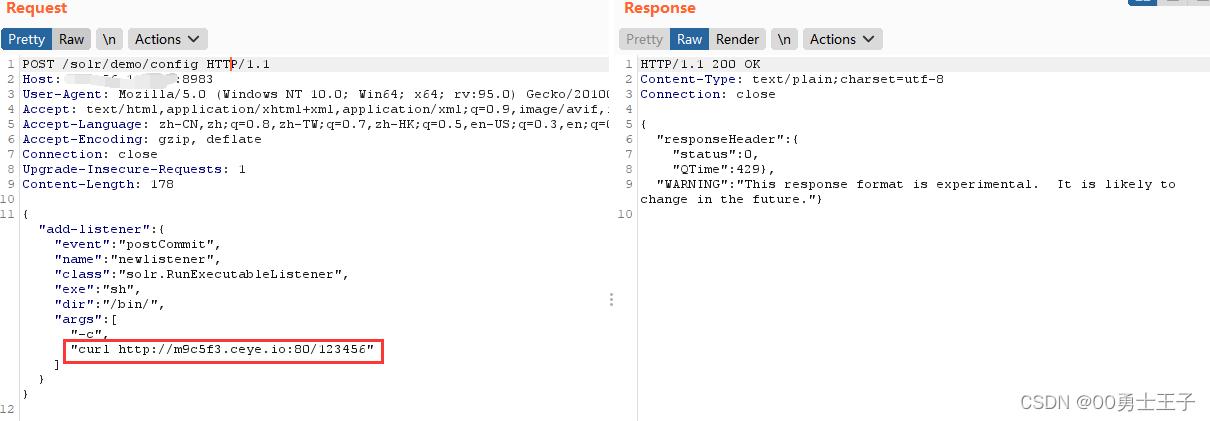Viewport: 1210px width, 421px height.
Task: Click the request Connection: close header
Action: 90,154
